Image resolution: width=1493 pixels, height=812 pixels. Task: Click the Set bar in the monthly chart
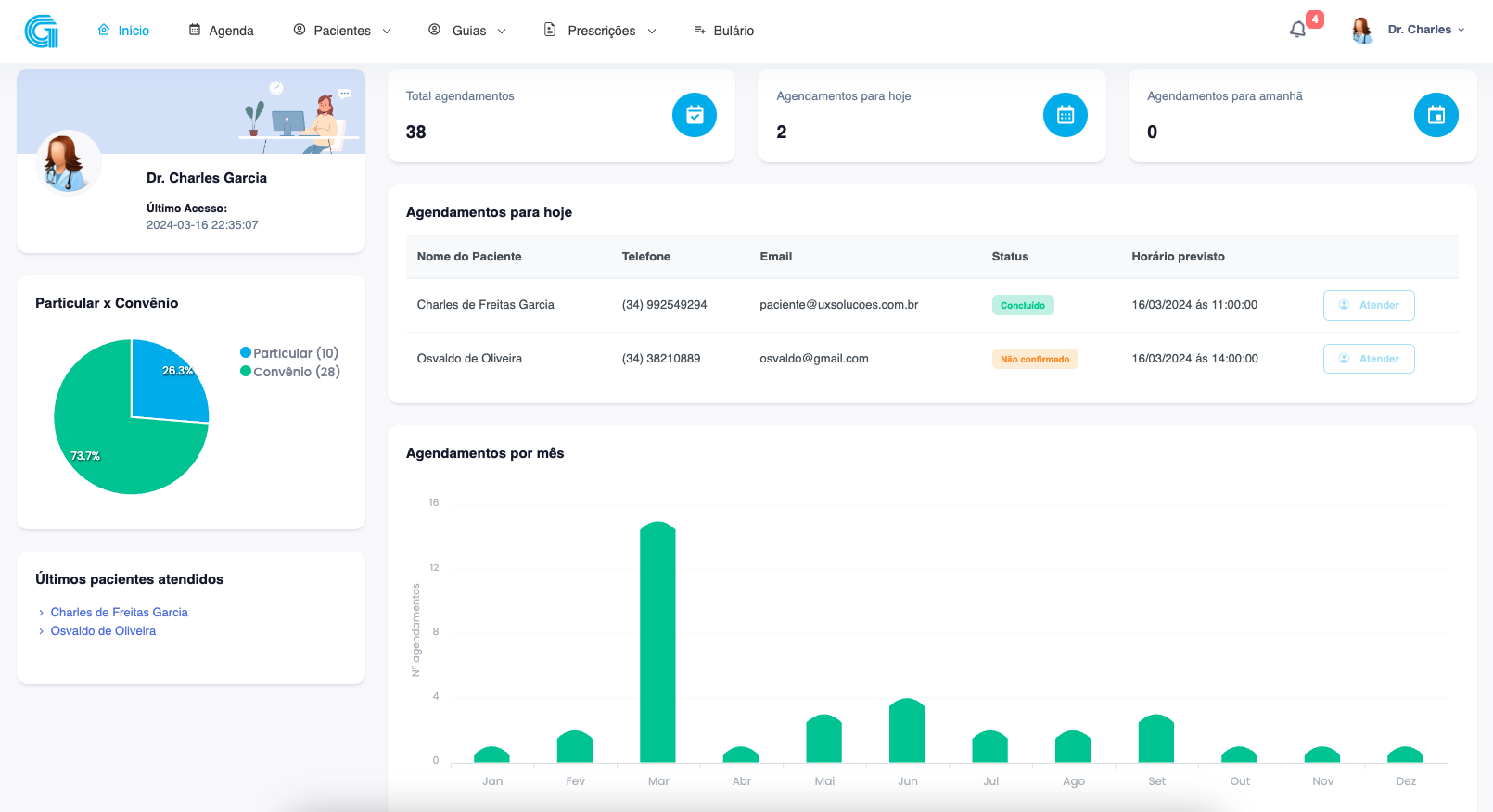click(x=1156, y=739)
